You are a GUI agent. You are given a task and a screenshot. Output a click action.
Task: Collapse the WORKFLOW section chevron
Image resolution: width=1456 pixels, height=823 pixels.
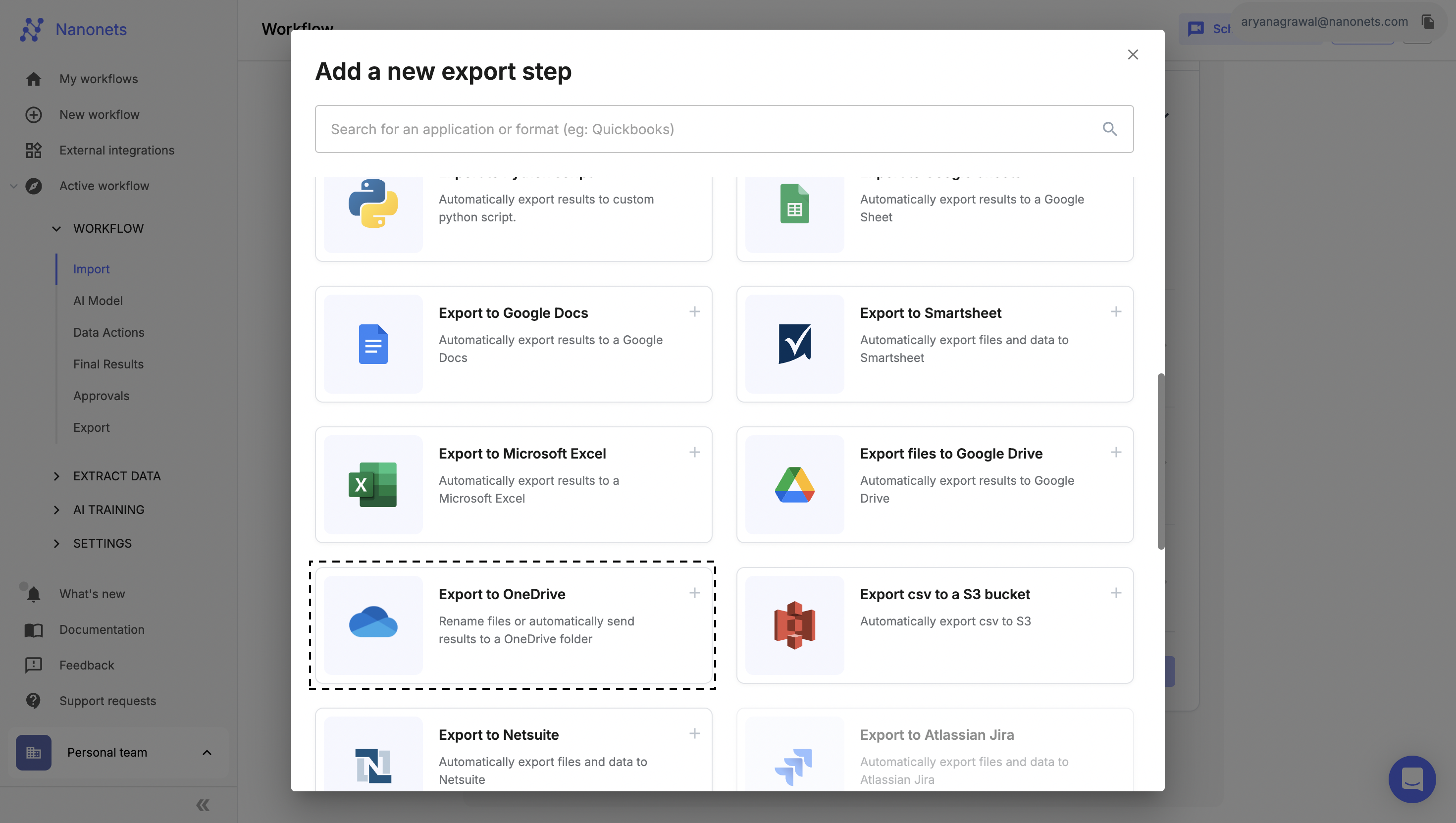tap(56, 228)
